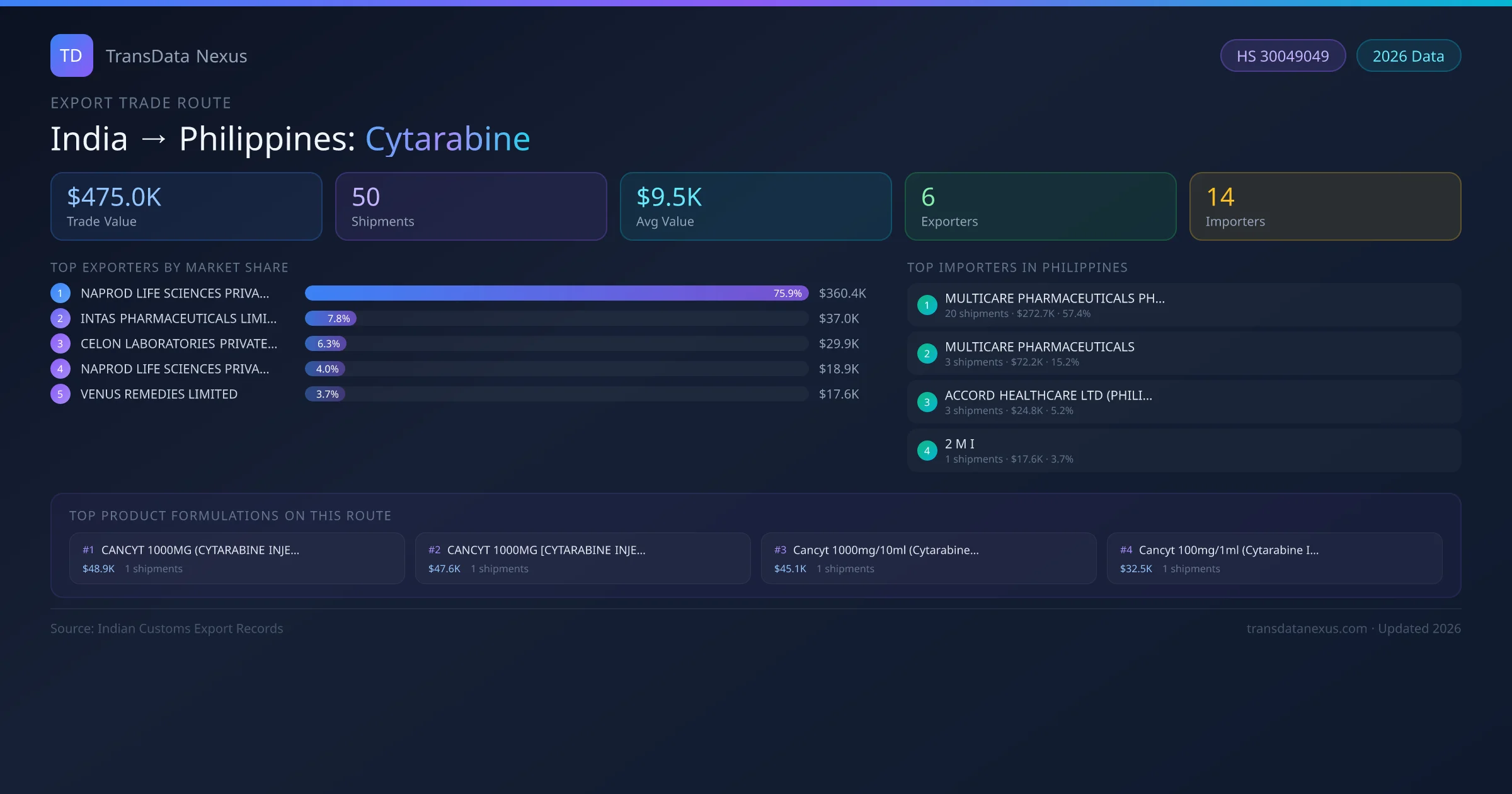Click the green rank 3 badge beside Accord Healthcare
The width and height of the screenshot is (1512, 794).
click(x=927, y=402)
